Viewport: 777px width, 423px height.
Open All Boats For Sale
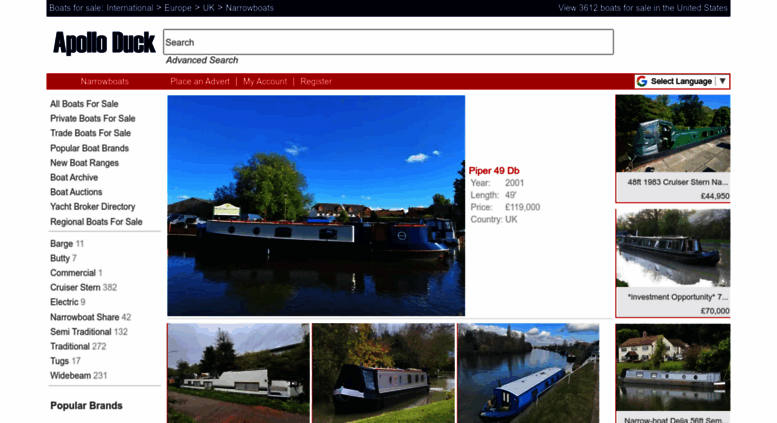(84, 104)
